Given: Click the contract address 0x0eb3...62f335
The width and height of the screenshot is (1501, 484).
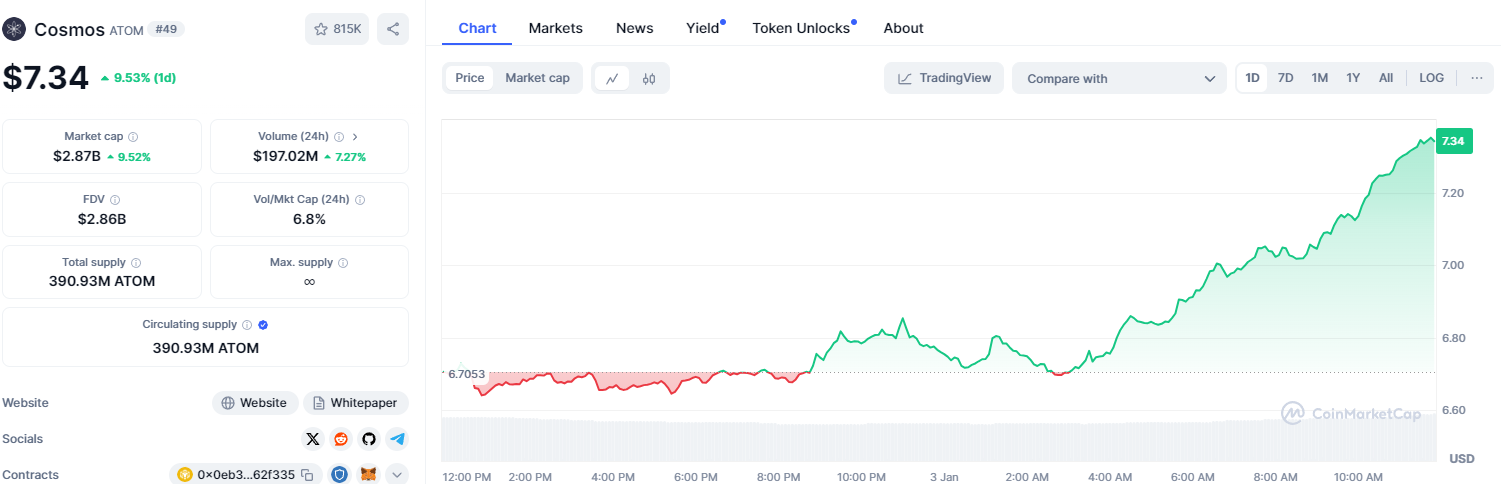Looking at the screenshot, I should (x=246, y=475).
